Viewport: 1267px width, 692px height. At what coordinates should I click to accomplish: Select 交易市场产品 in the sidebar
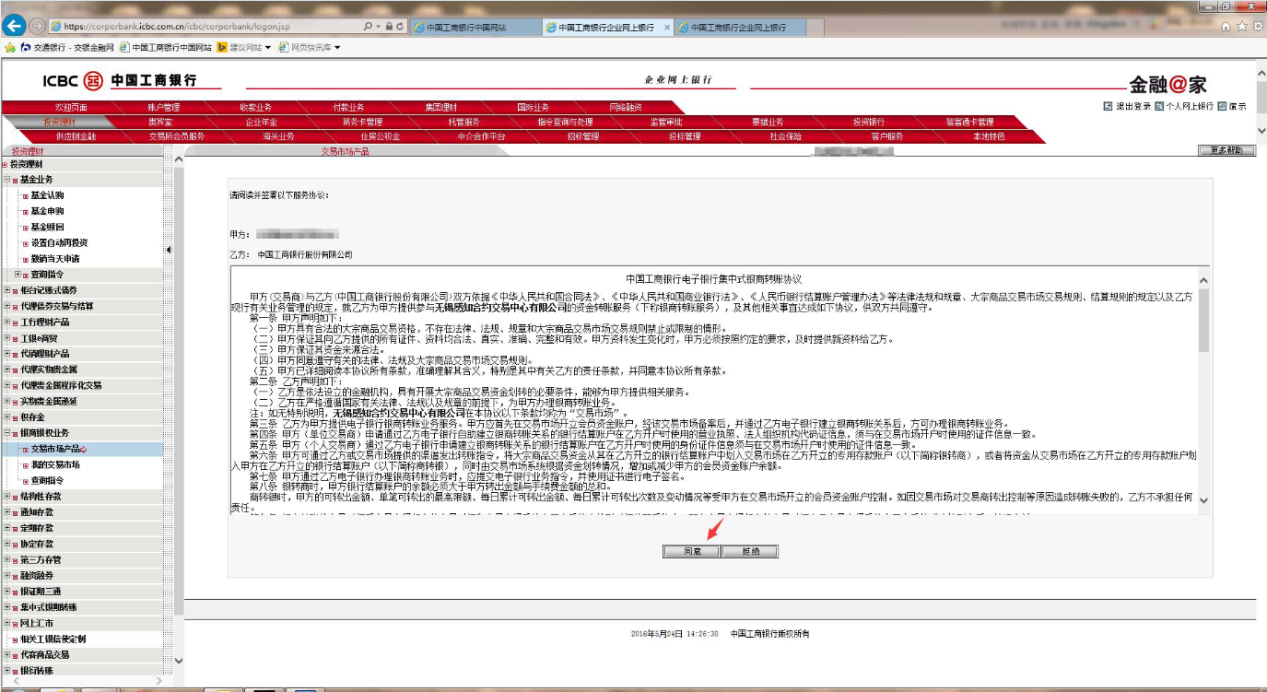point(55,449)
